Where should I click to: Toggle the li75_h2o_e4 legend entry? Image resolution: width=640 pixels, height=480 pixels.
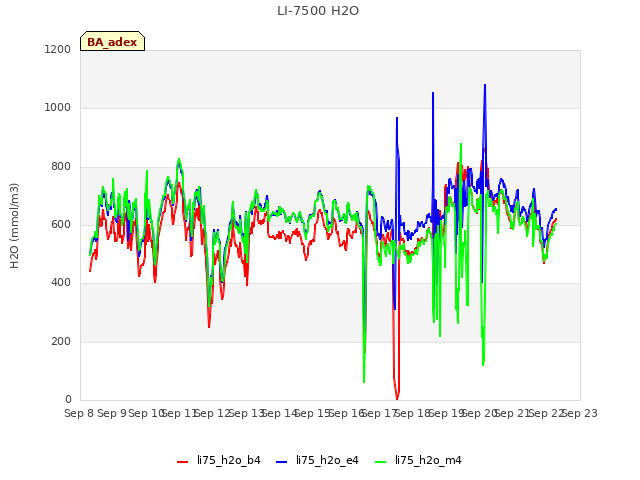click(x=317, y=460)
